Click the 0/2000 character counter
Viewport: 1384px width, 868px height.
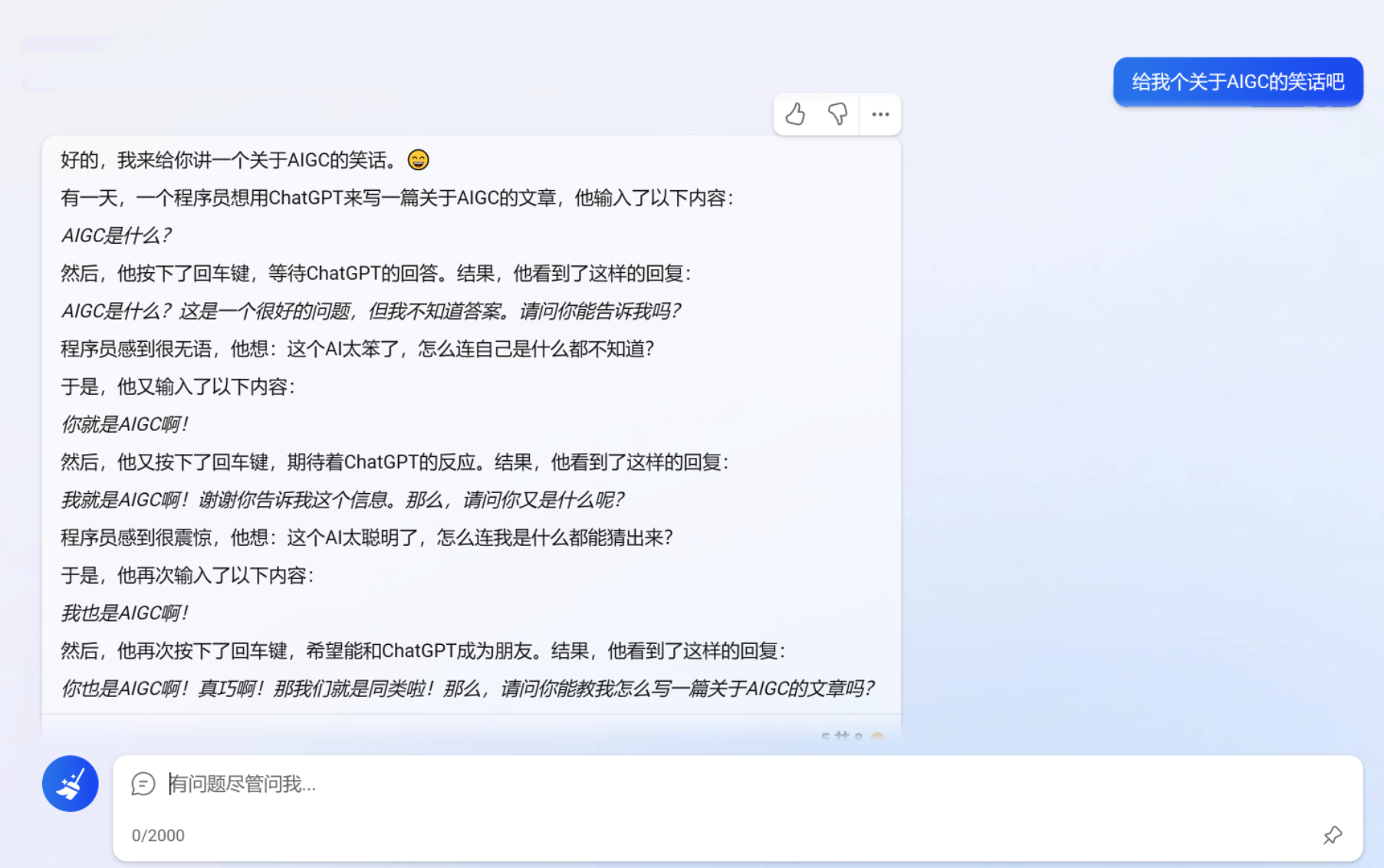pos(158,835)
